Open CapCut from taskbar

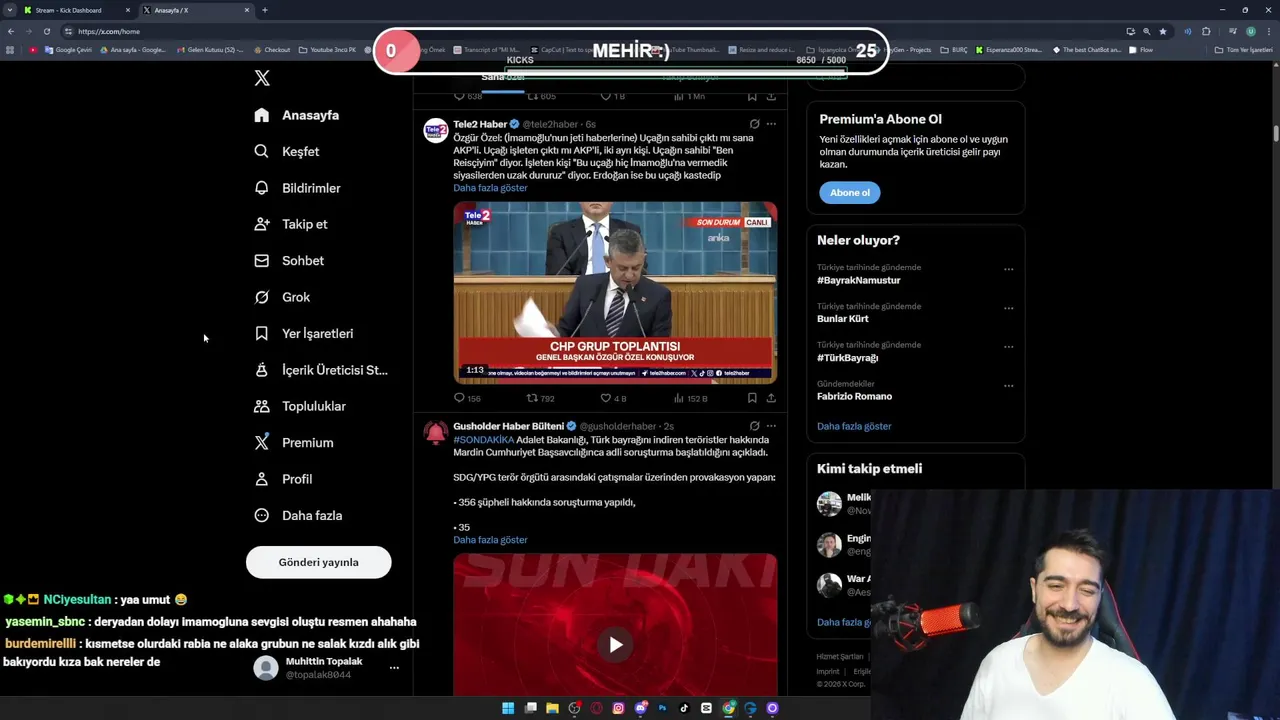[706, 708]
